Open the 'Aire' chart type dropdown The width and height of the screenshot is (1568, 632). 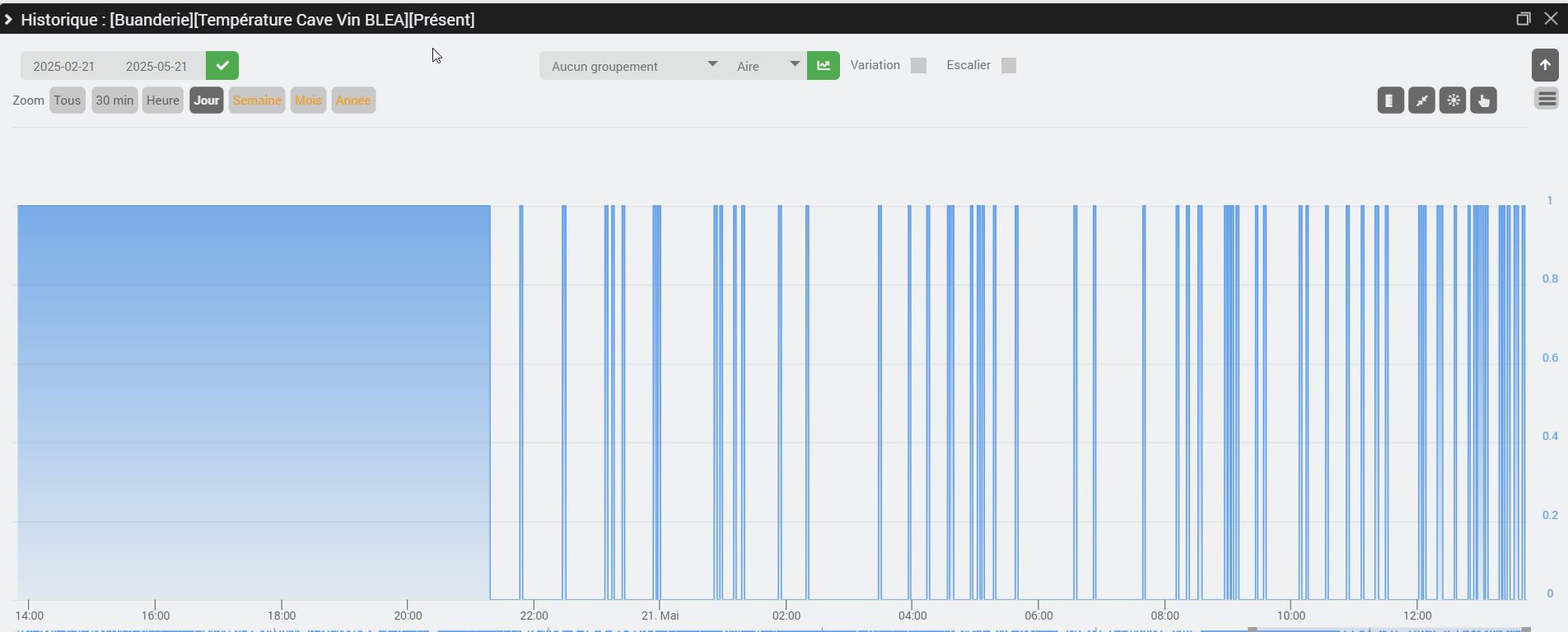pyautogui.click(x=766, y=66)
